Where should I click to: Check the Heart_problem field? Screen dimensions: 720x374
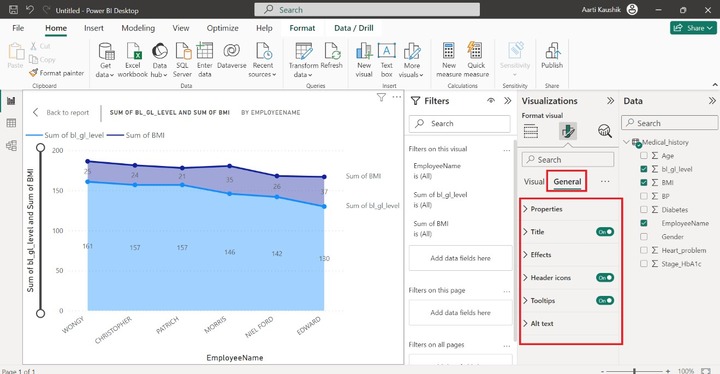(644, 250)
